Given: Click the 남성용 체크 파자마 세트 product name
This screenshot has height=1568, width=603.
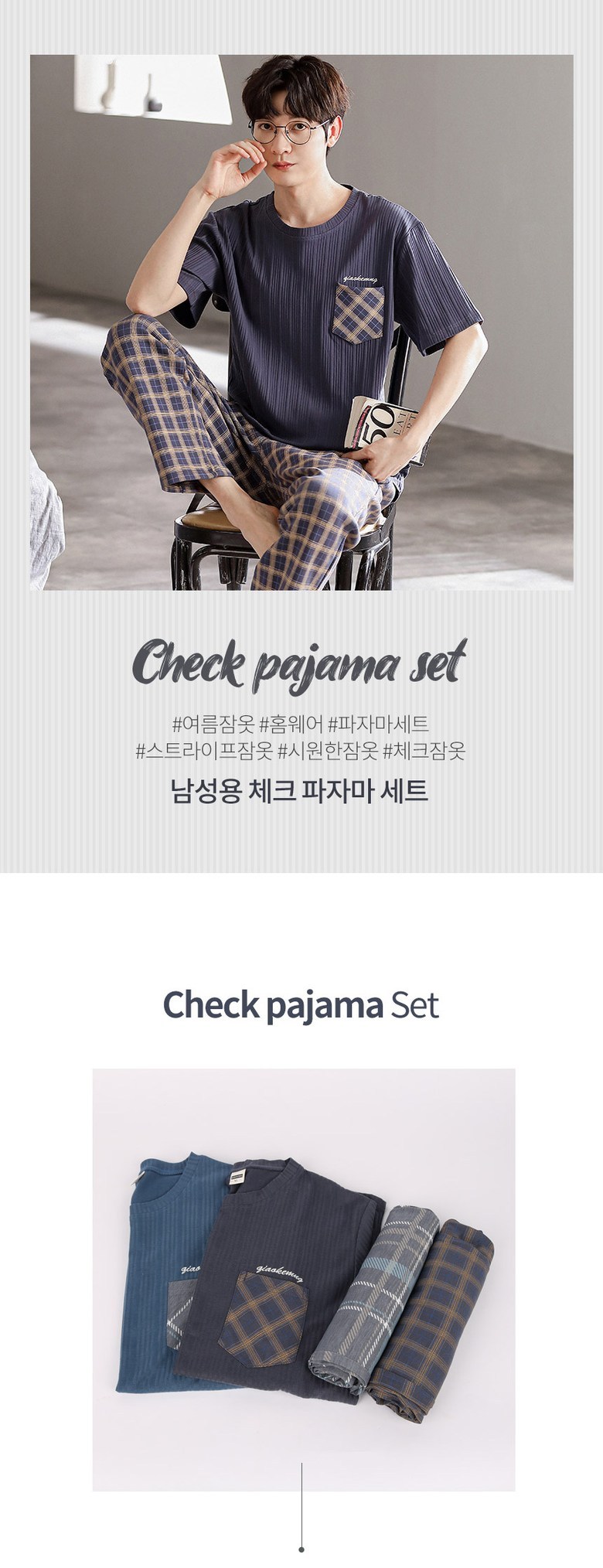Looking at the screenshot, I should coord(300,792).
